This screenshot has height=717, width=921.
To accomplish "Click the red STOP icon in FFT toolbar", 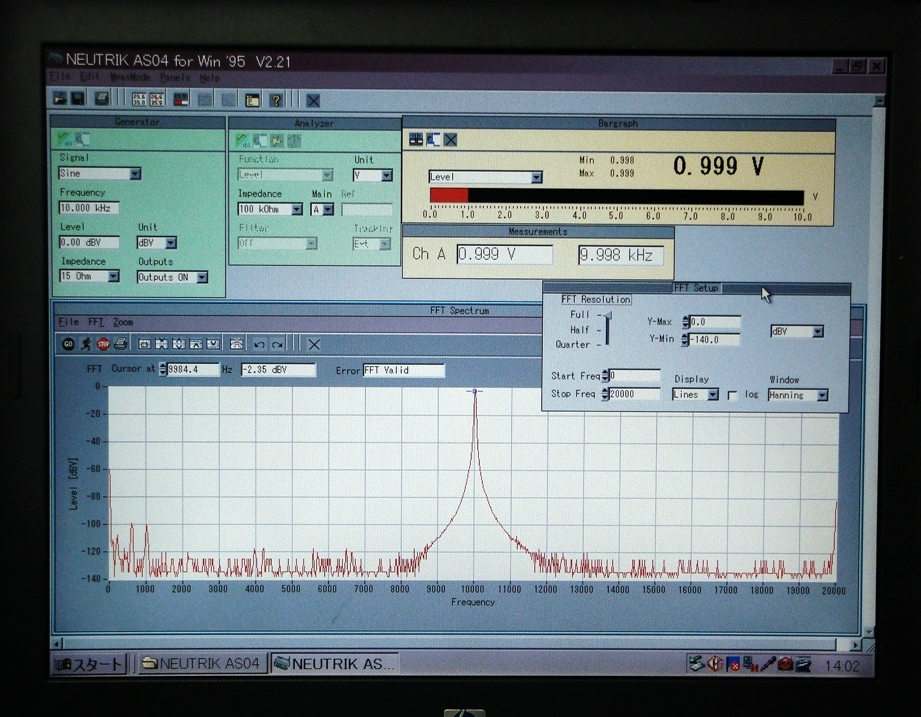I will [103, 344].
